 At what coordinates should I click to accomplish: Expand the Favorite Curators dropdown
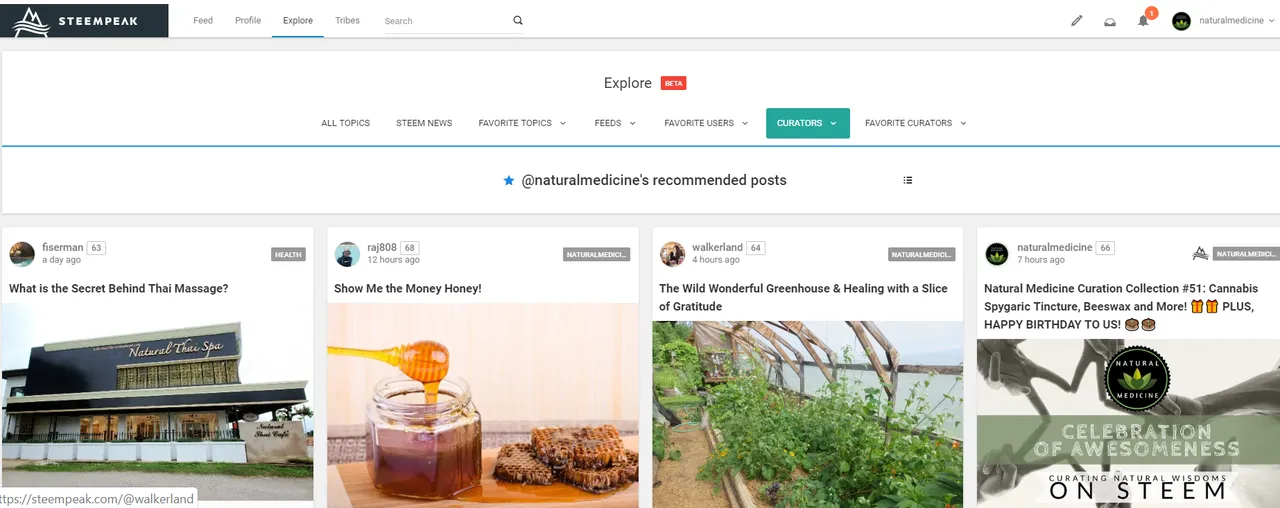915,123
